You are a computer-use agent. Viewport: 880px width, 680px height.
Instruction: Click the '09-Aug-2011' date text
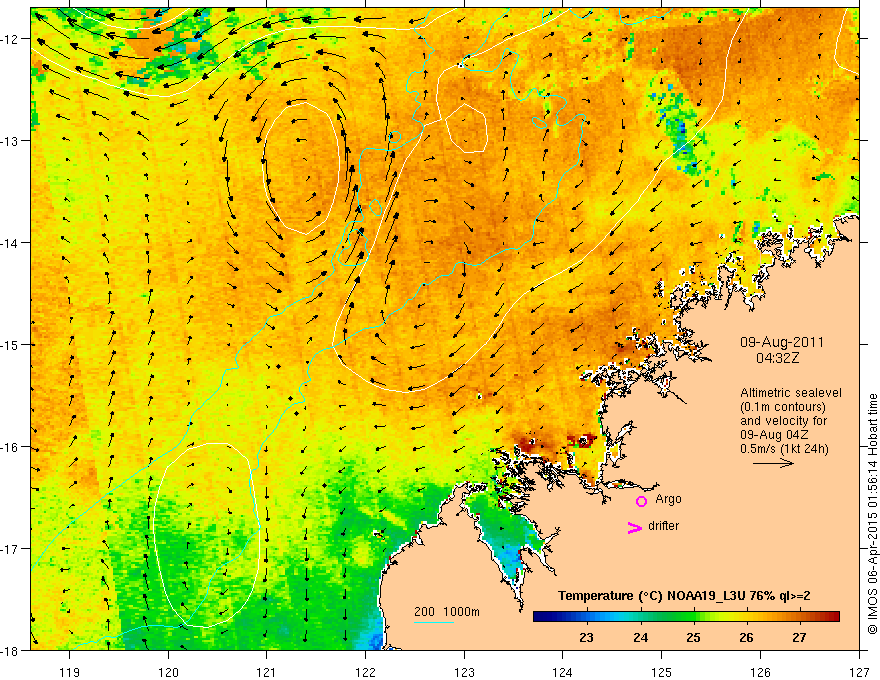pyautogui.click(x=782, y=342)
